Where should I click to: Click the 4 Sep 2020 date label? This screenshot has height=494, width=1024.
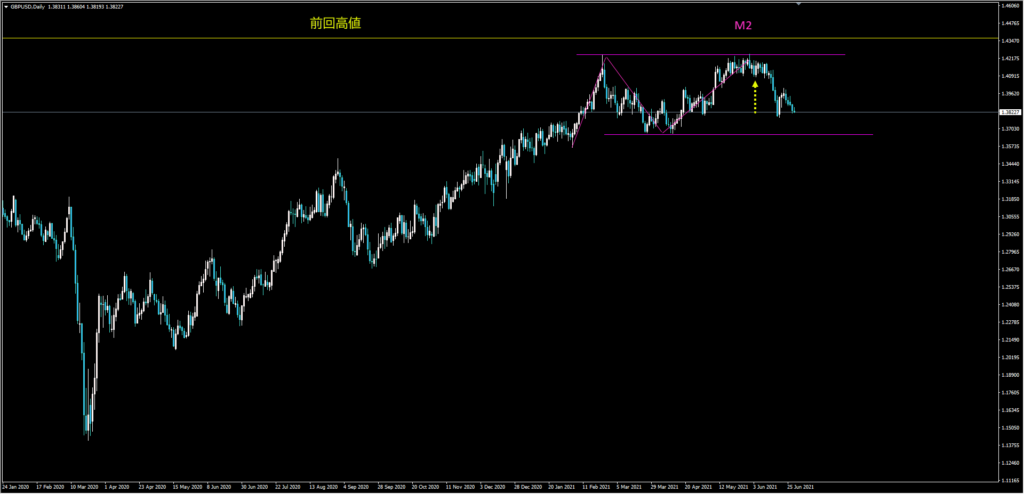358,488
